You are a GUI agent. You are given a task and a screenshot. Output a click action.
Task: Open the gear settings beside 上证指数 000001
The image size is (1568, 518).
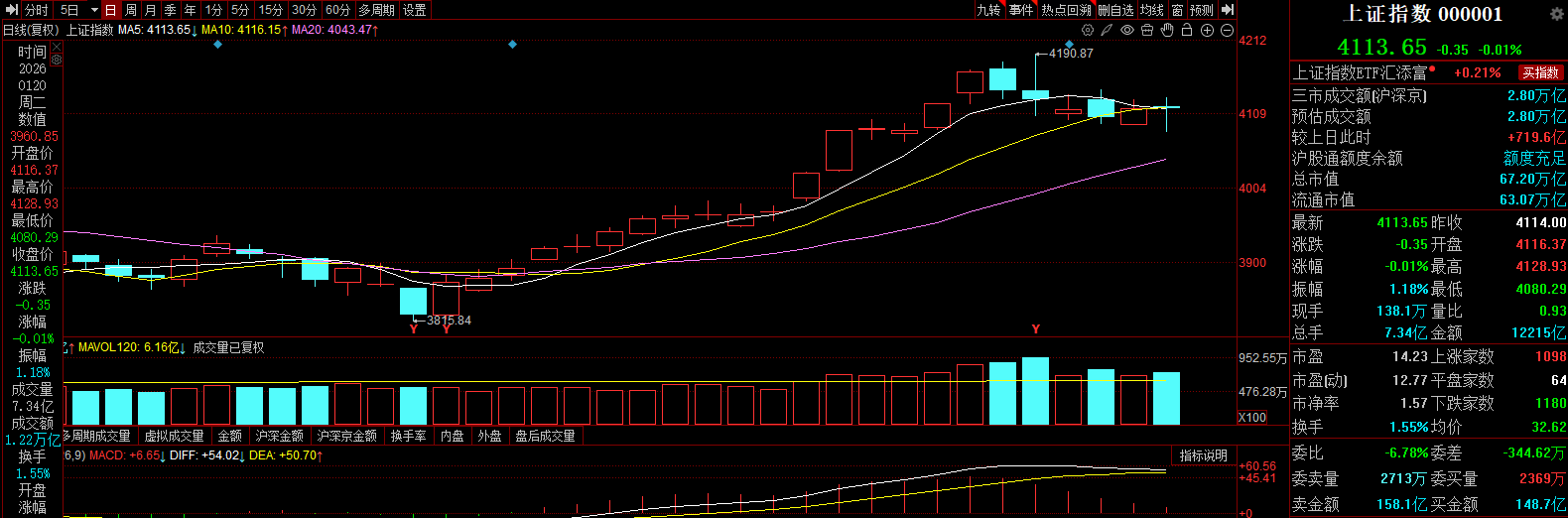point(1556,15)
